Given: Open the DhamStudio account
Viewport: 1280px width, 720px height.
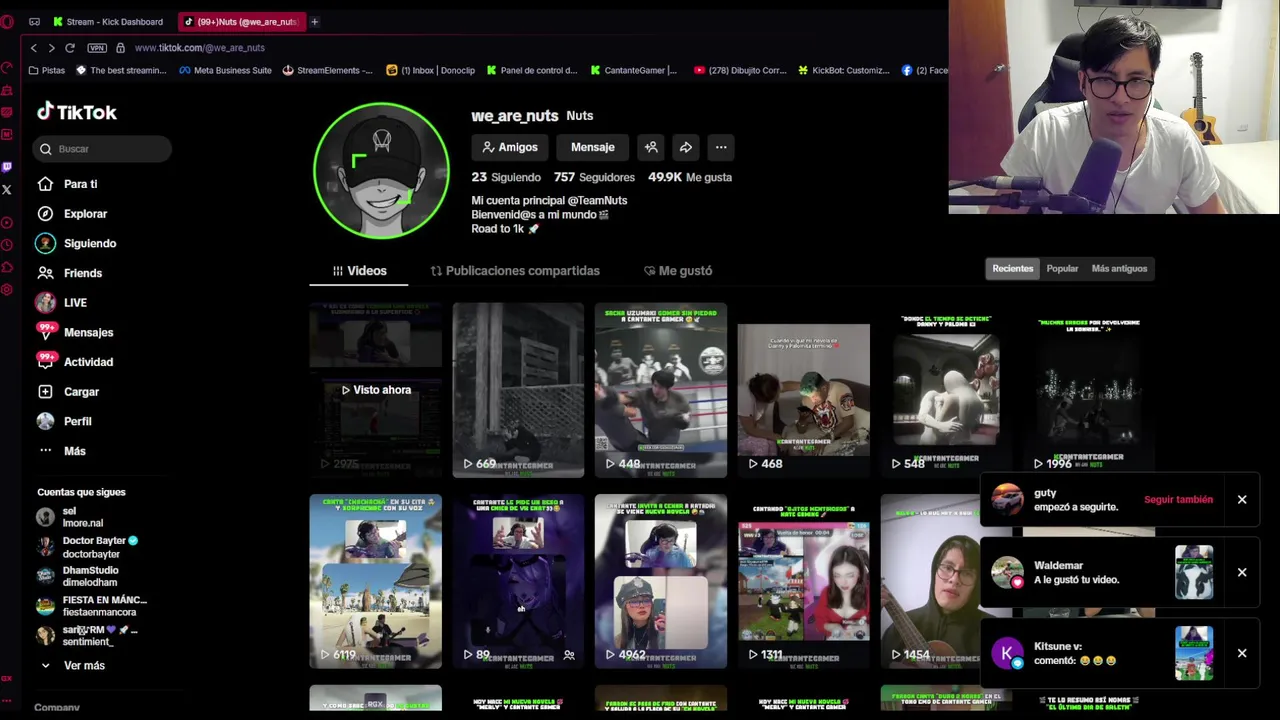Looking at the screenshot, I should tap(78, 576).
